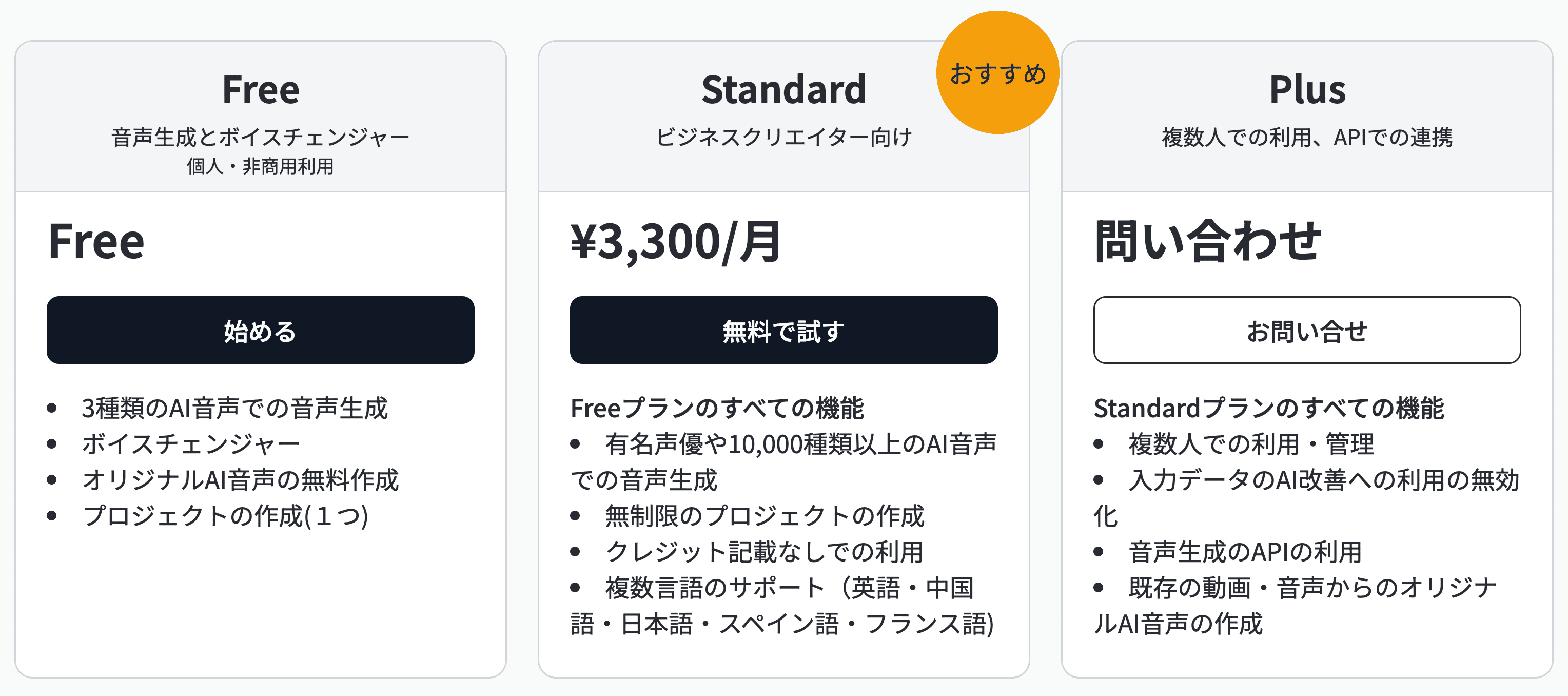The image size is (1568, 696).
Task: Select the Plus plan title
Action: (1307, 89)
